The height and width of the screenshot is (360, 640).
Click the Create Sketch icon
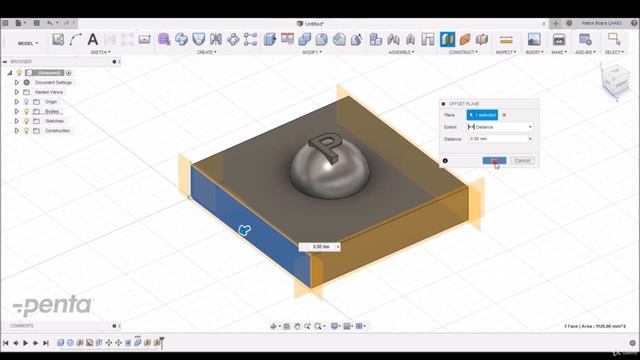(58, 39)
